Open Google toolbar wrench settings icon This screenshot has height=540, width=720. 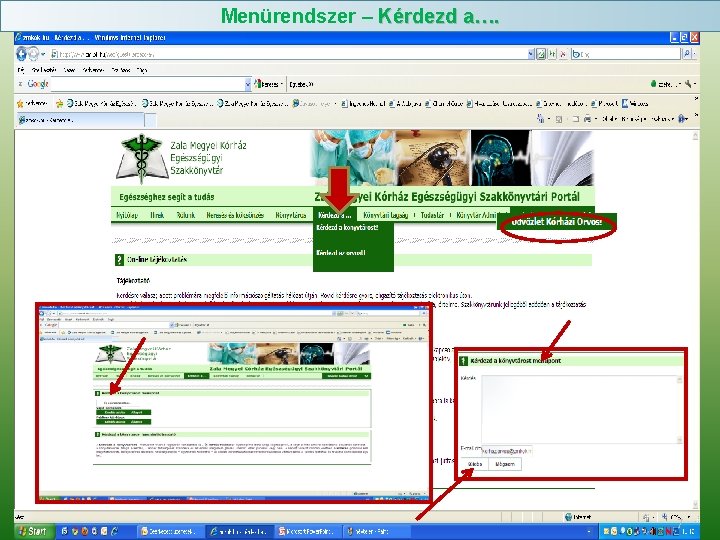pos(688,84)
